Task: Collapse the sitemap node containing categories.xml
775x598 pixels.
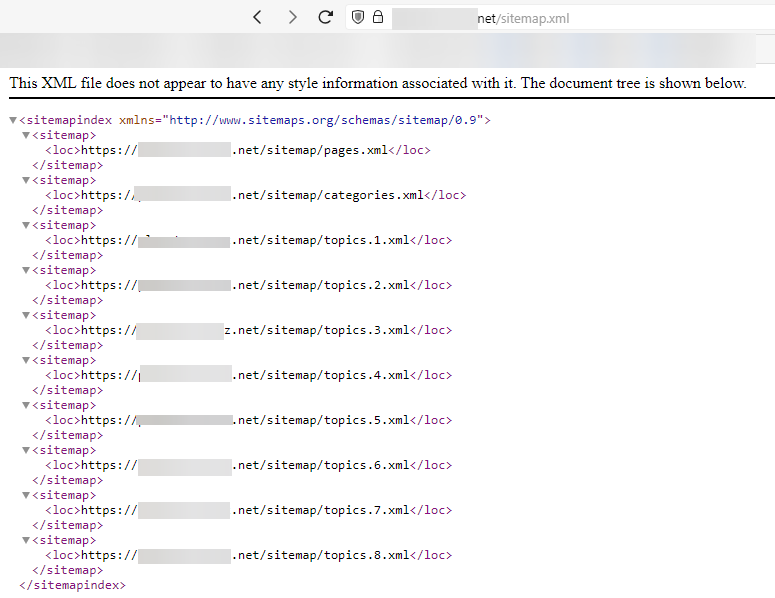Action: pyautogui.click(x=26, y=180)
